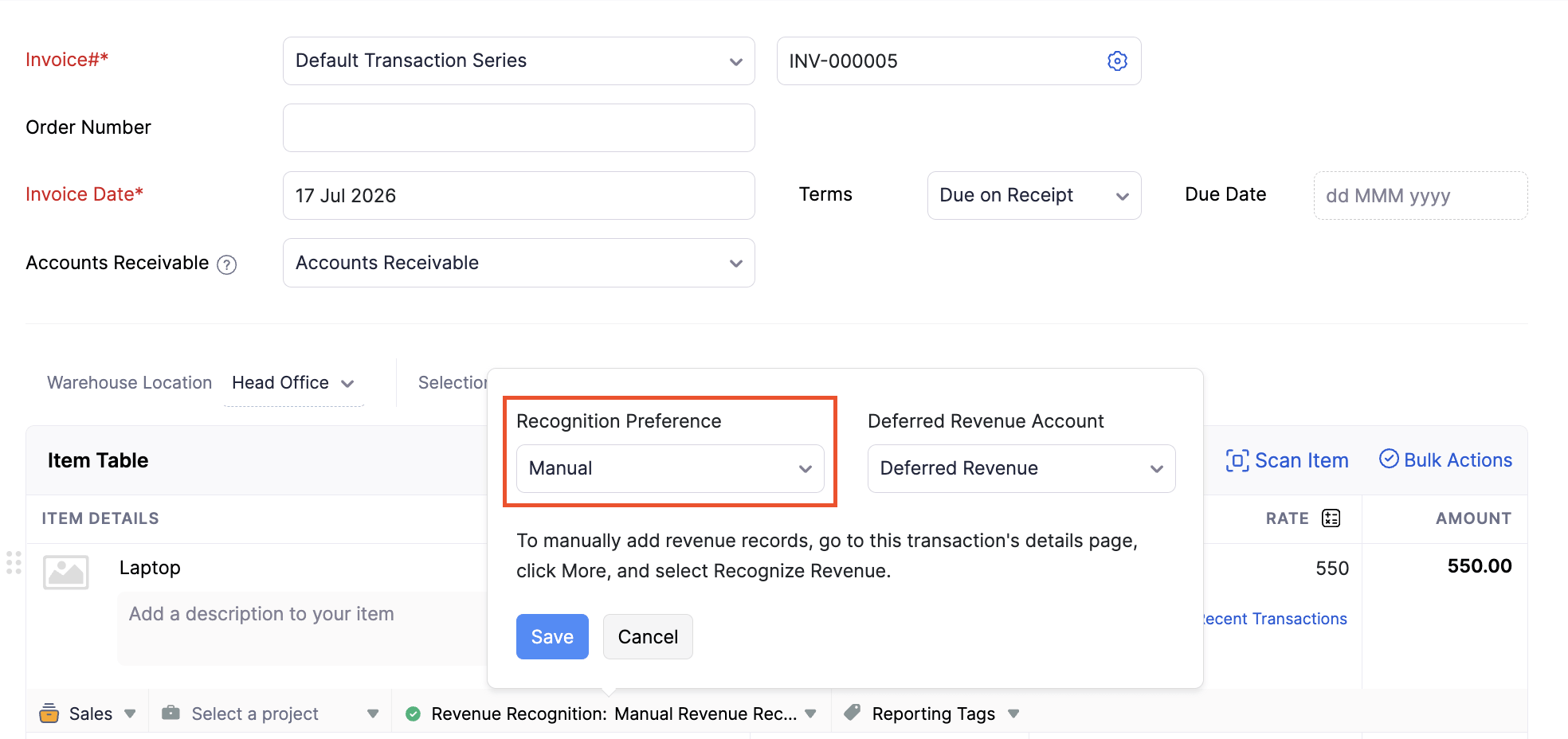Click the Scan Item link
Viewport: 1568px width, 739px height.
(1287, 460)
